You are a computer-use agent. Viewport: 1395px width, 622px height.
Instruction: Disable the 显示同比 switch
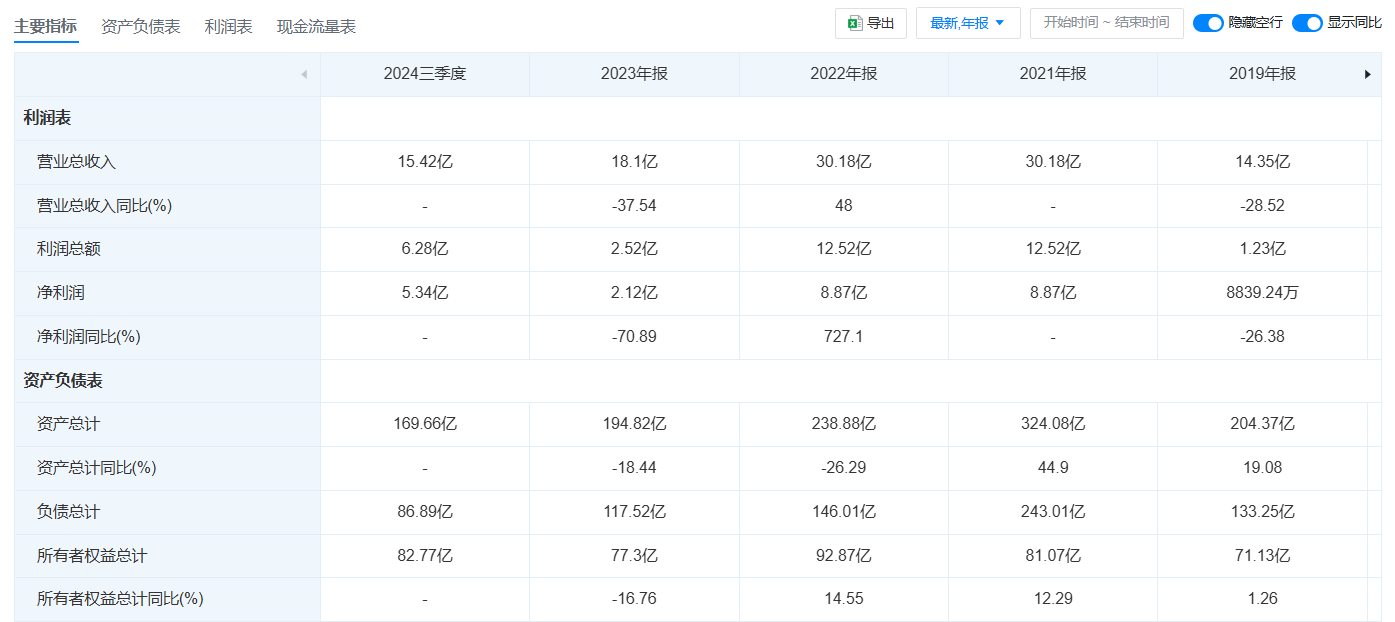1307,23
